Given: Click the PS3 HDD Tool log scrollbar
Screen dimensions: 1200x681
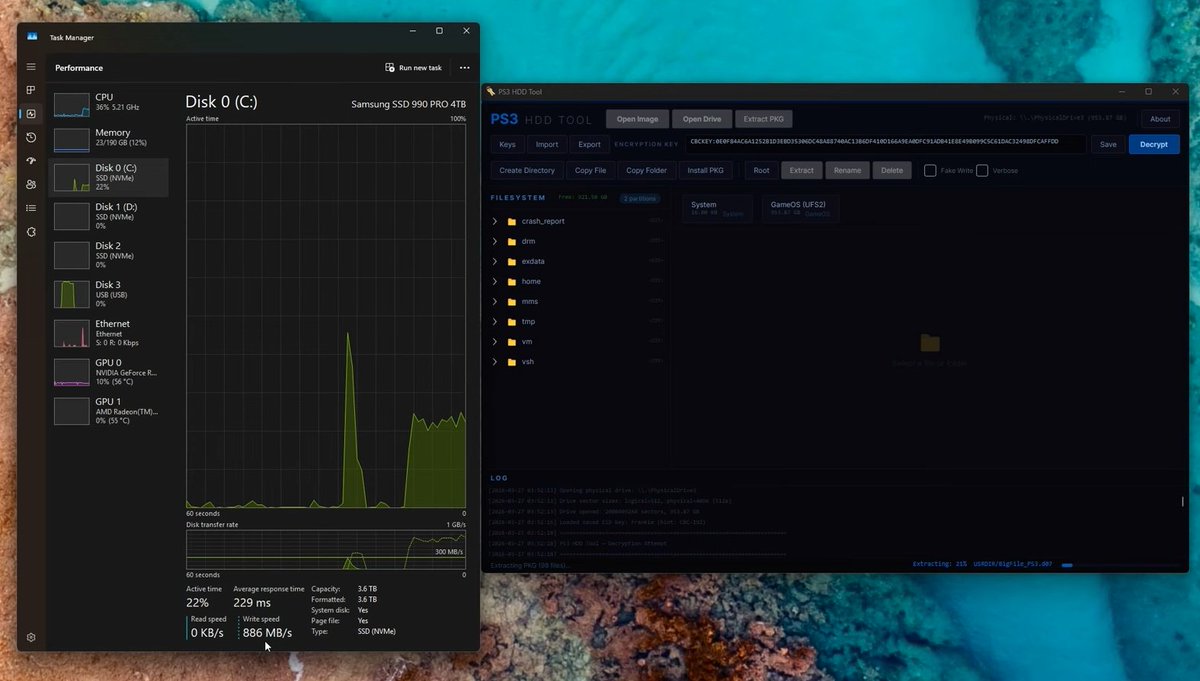Looking at the screenshot, I should coord(1182,503).
